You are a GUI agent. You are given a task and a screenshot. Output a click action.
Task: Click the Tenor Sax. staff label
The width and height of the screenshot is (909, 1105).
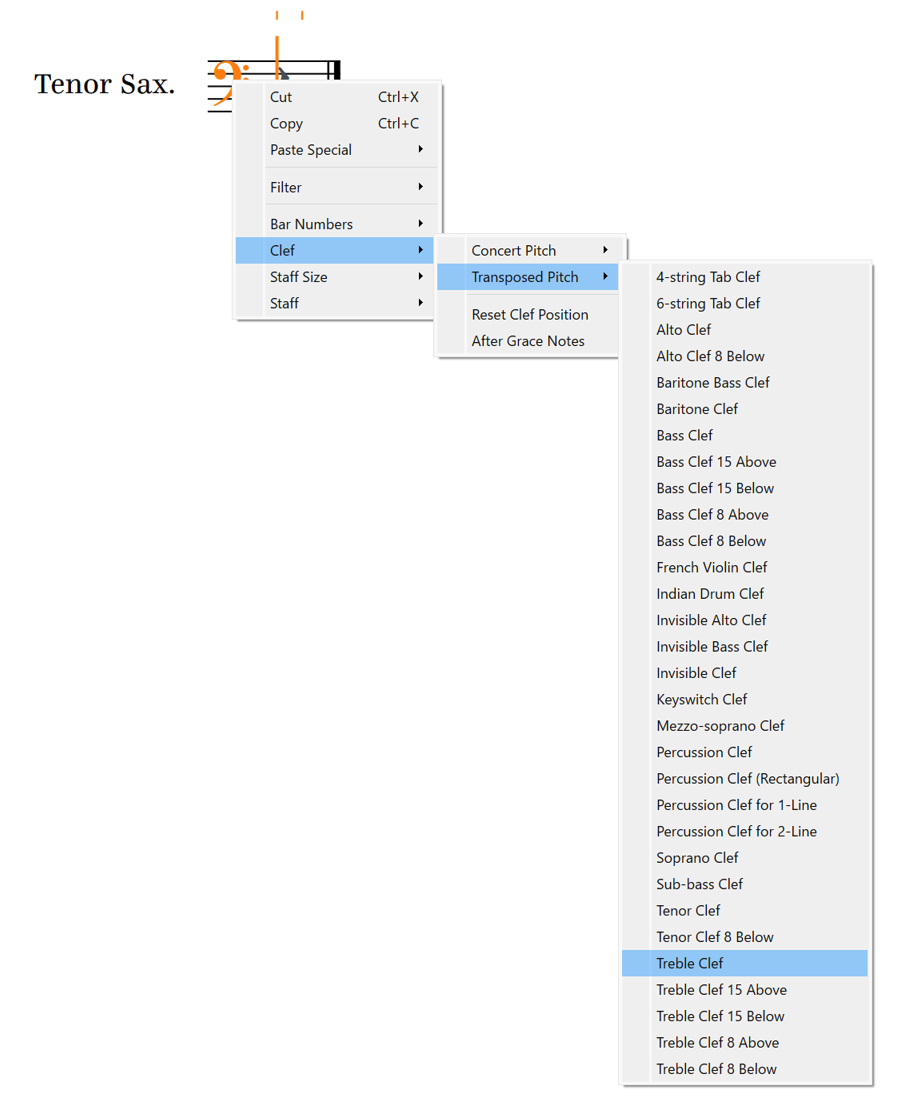click(x=104, y=84)
